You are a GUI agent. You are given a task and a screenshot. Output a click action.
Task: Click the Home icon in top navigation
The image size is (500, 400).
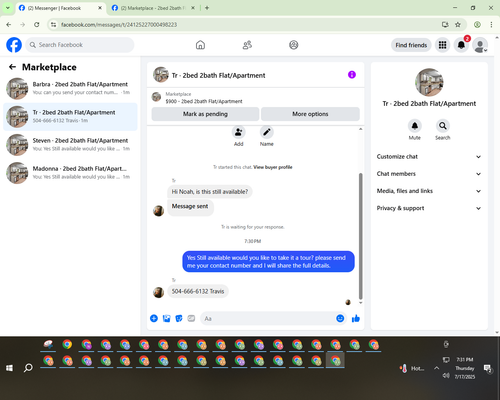pos(200,45)
